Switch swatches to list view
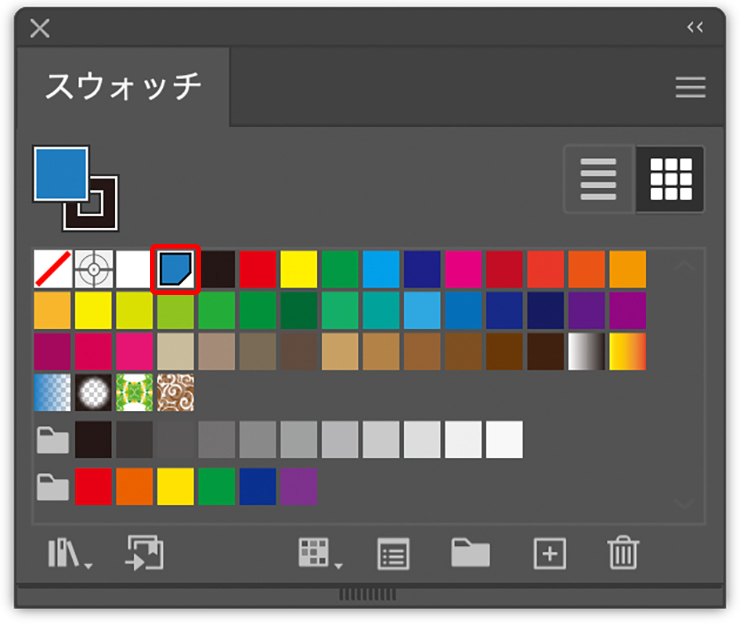This screenshot has width=740, height=632. click(599, 180)
